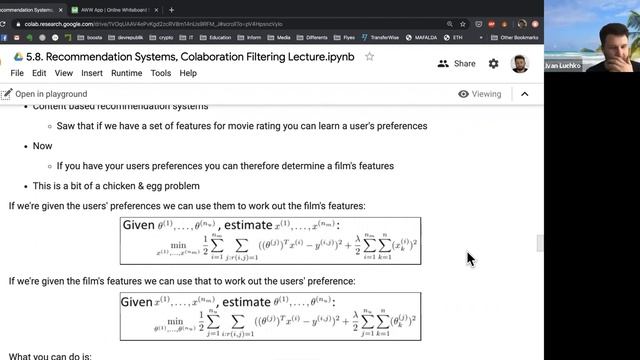Image resolution: width=640 pixels, height=360 pixels.
Task: Open Other Bookmarks folder
Action: tap(515, 38)
